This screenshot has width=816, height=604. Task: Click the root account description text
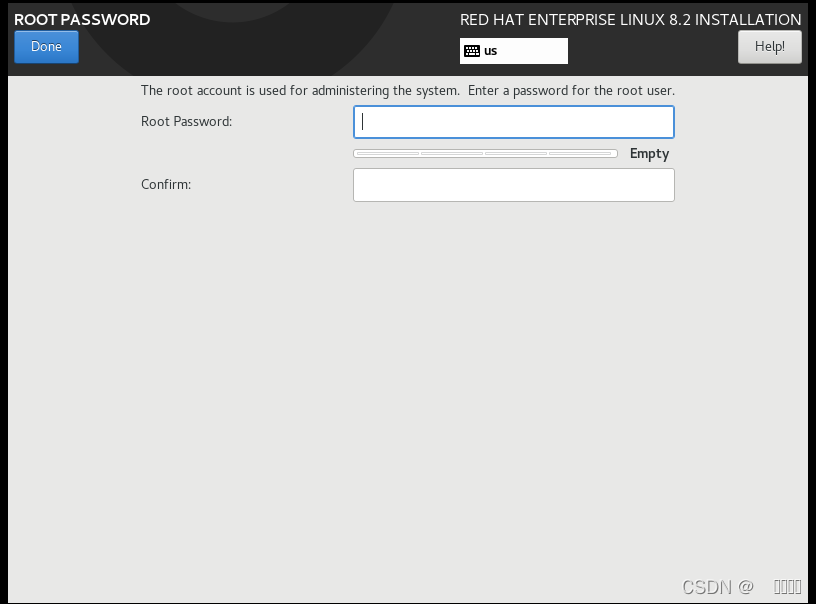tap(407, 91)
